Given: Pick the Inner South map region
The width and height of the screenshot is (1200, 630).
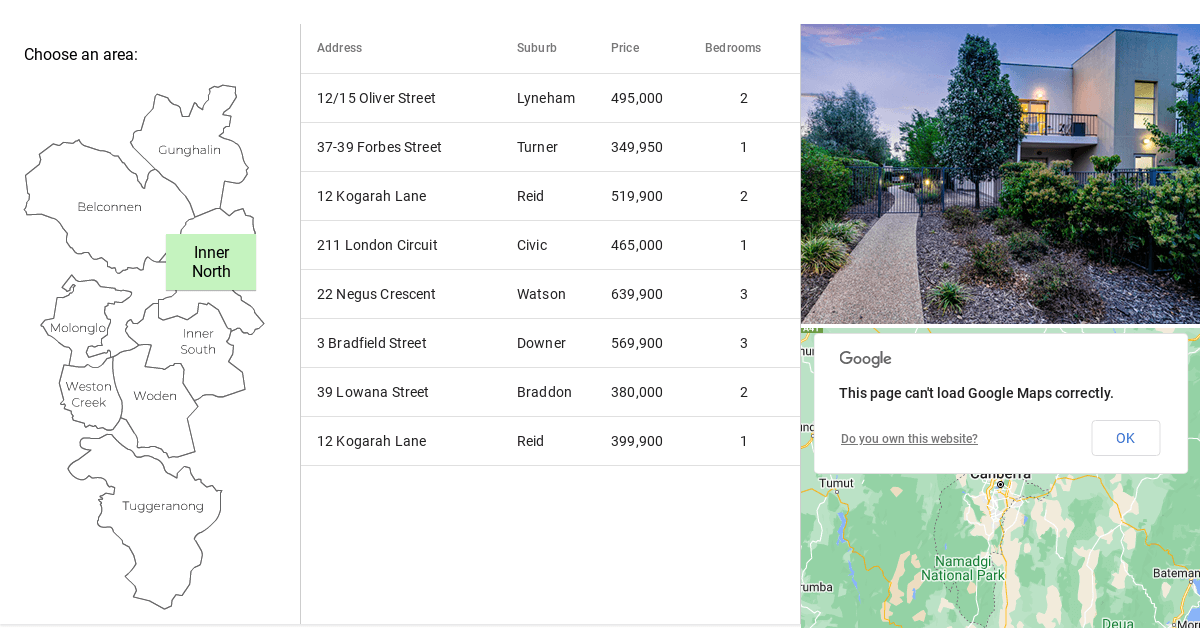Looking at the screenshot, I should (x=198, y=341).
